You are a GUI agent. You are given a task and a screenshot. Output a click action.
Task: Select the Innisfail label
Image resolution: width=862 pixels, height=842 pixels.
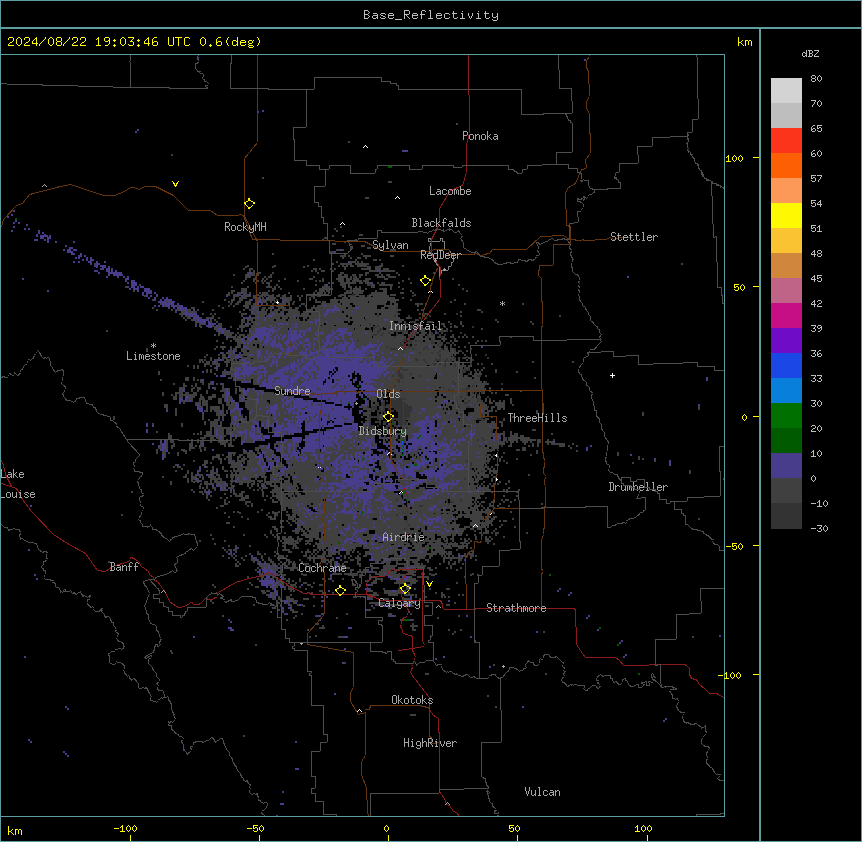pos(415,326)
